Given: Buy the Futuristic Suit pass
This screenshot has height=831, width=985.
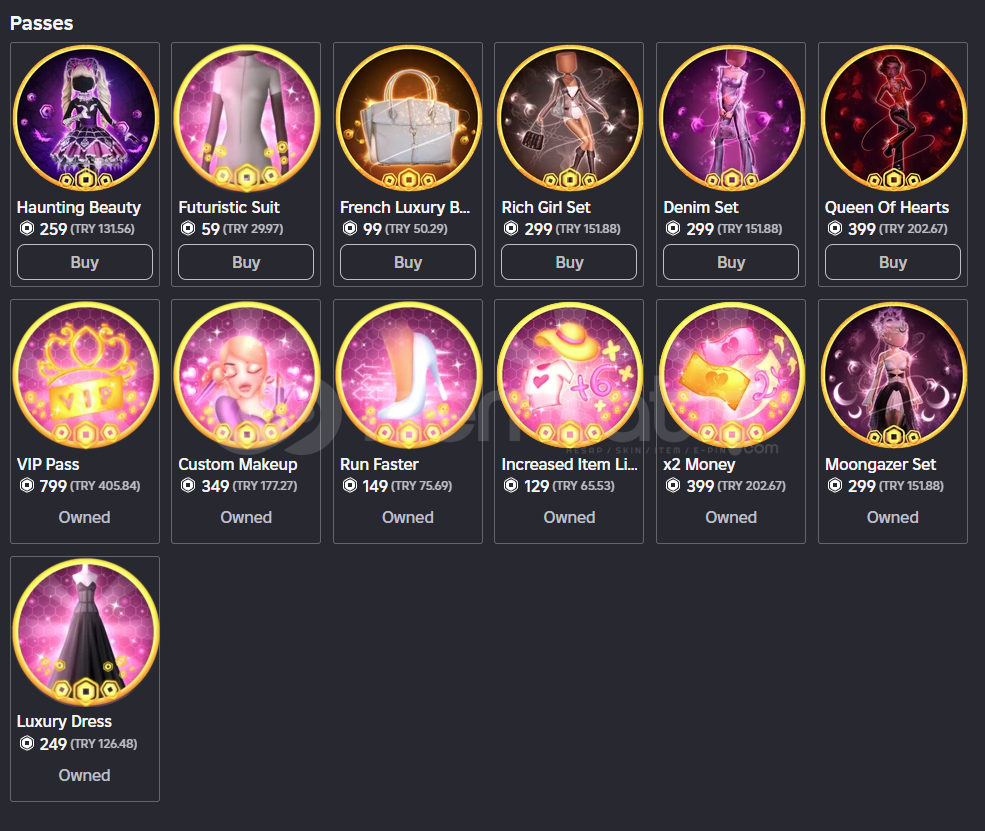Looking at the screenshot, I should point(246,262).
